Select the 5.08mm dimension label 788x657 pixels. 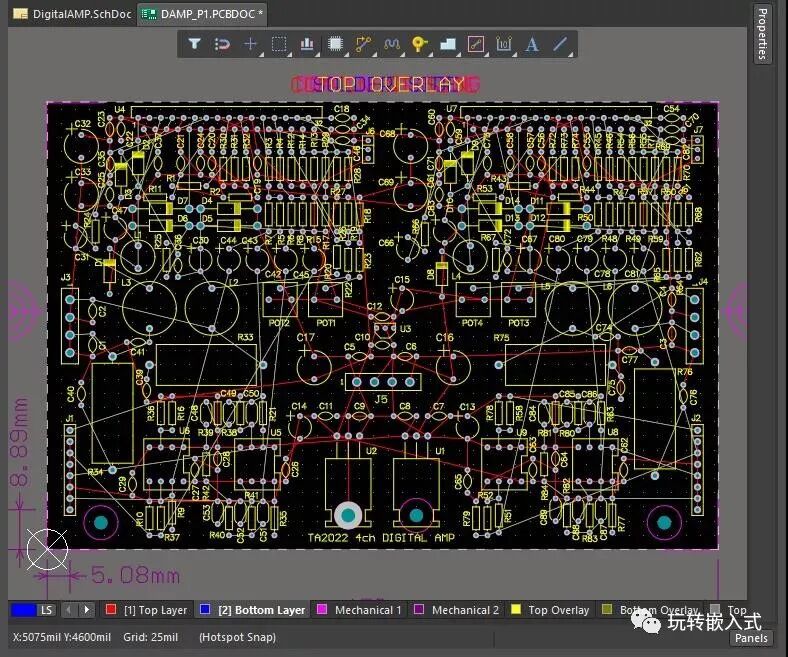135,575
